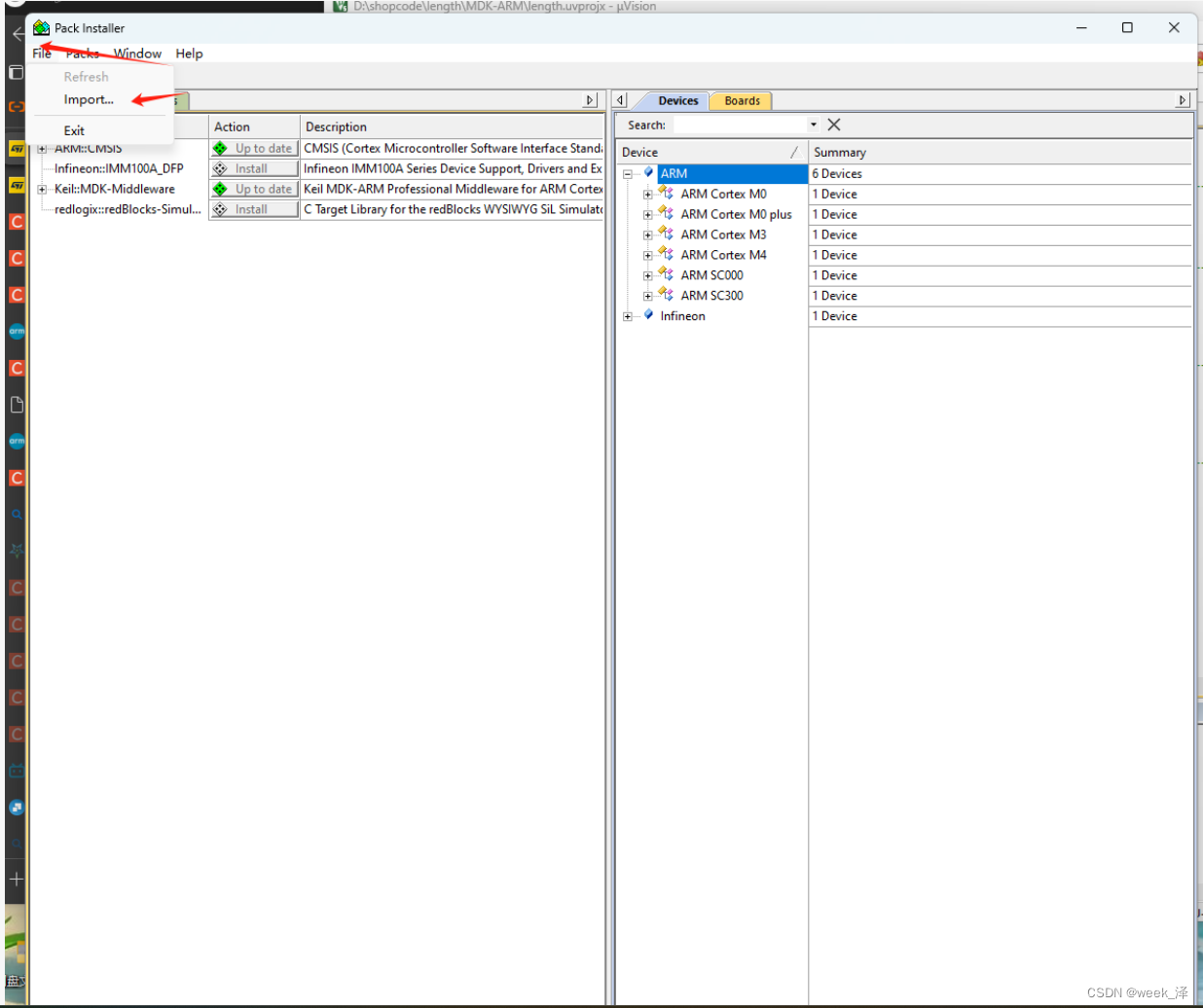The width and height of the screenshot is (1203, 1008).
Task: Expand the ARM Cortex M0 node
Action: [x=648, y=195]
